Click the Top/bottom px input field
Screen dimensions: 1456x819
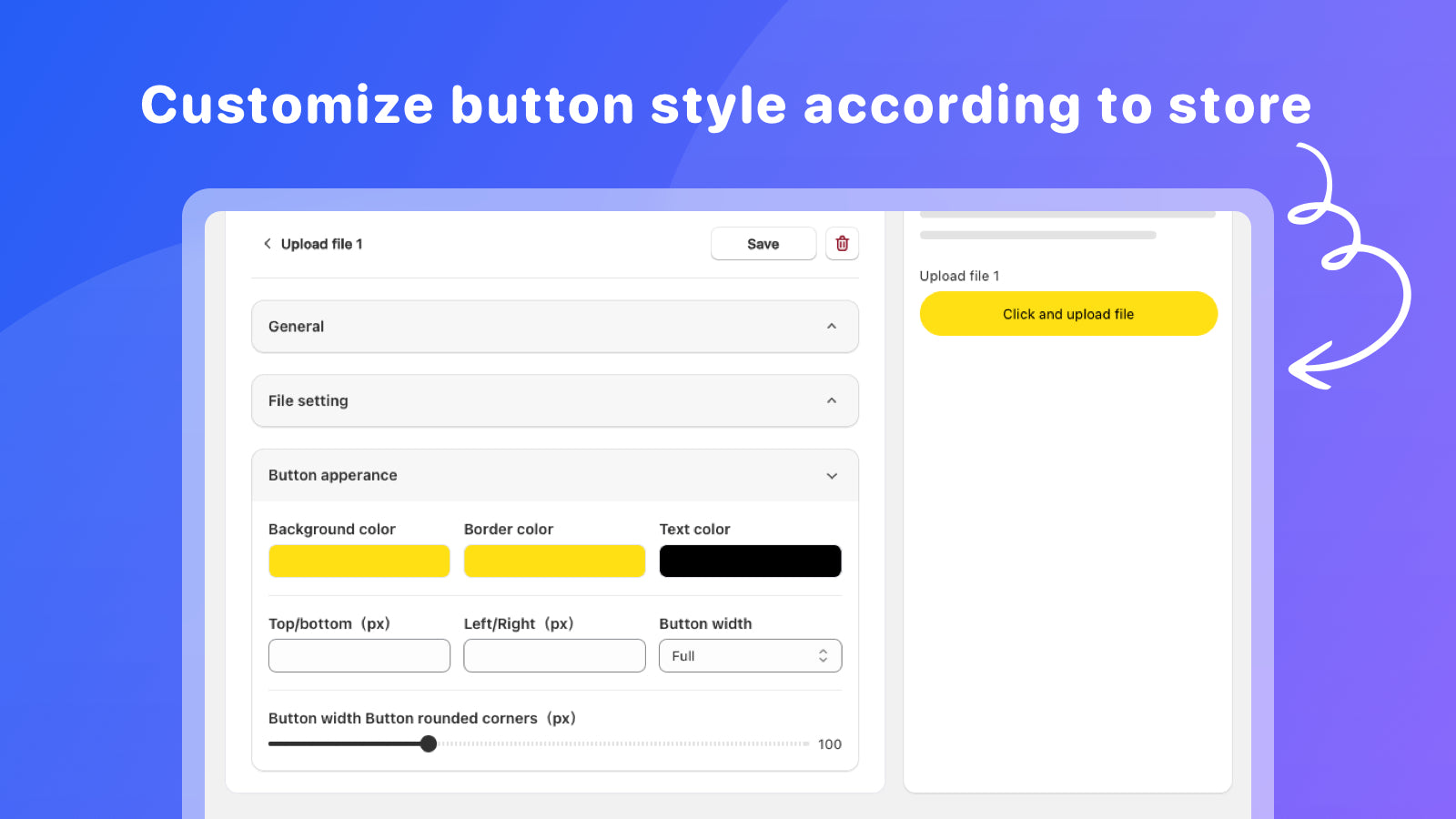tap(359, 655)
